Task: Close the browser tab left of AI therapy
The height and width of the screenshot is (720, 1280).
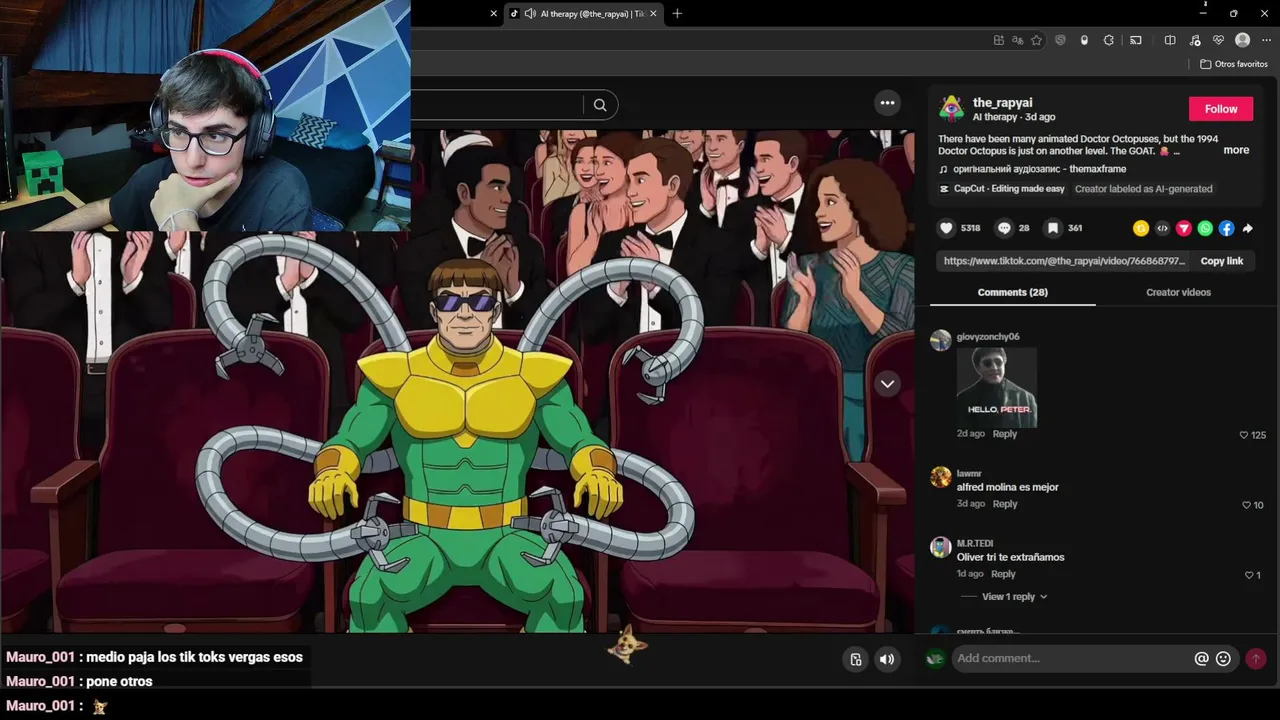Action: [493, 14]
